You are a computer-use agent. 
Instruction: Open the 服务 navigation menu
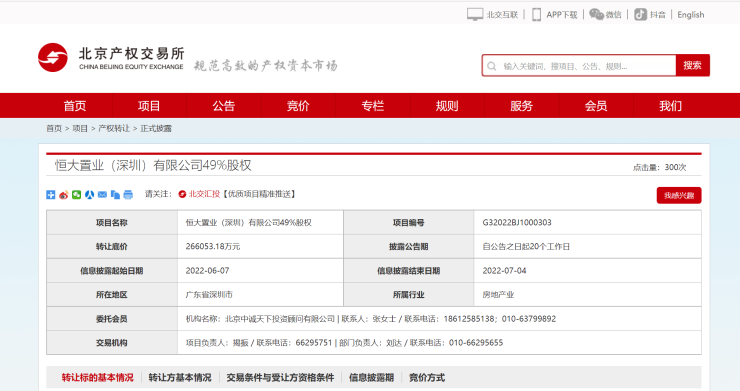pos(521,106)
